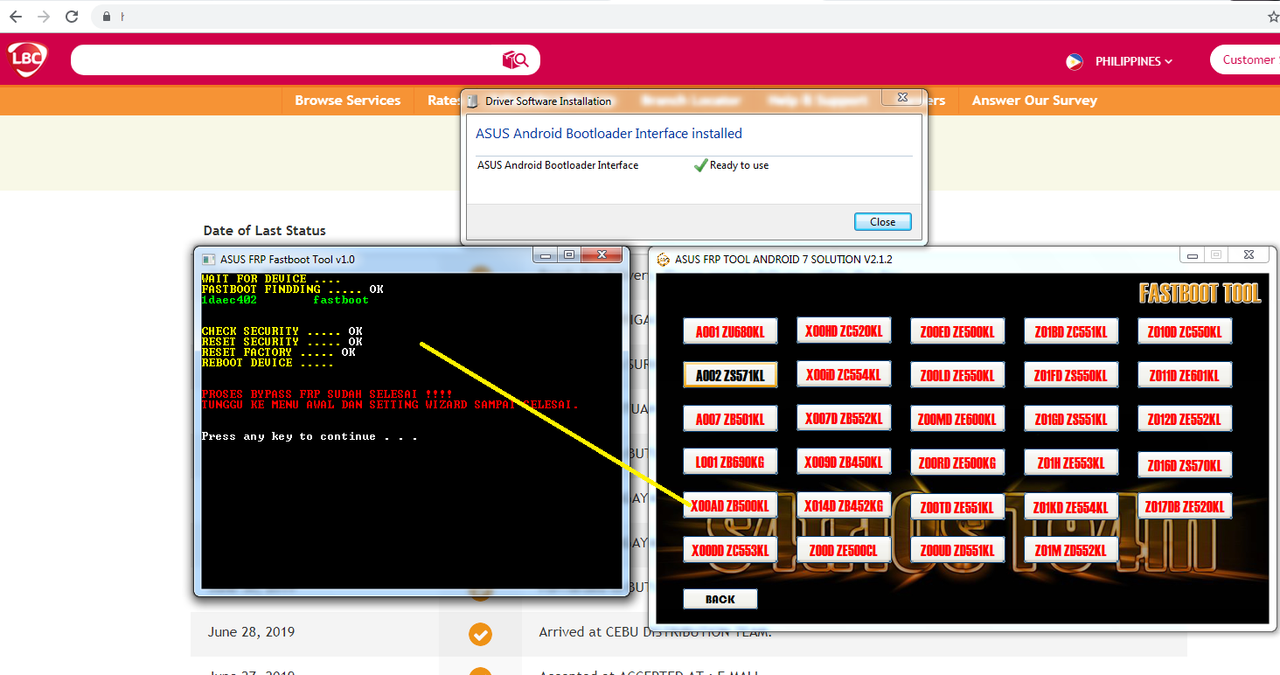
Task: Select the A002 ZS571KL model button
Action: click(x=730, y=375)
